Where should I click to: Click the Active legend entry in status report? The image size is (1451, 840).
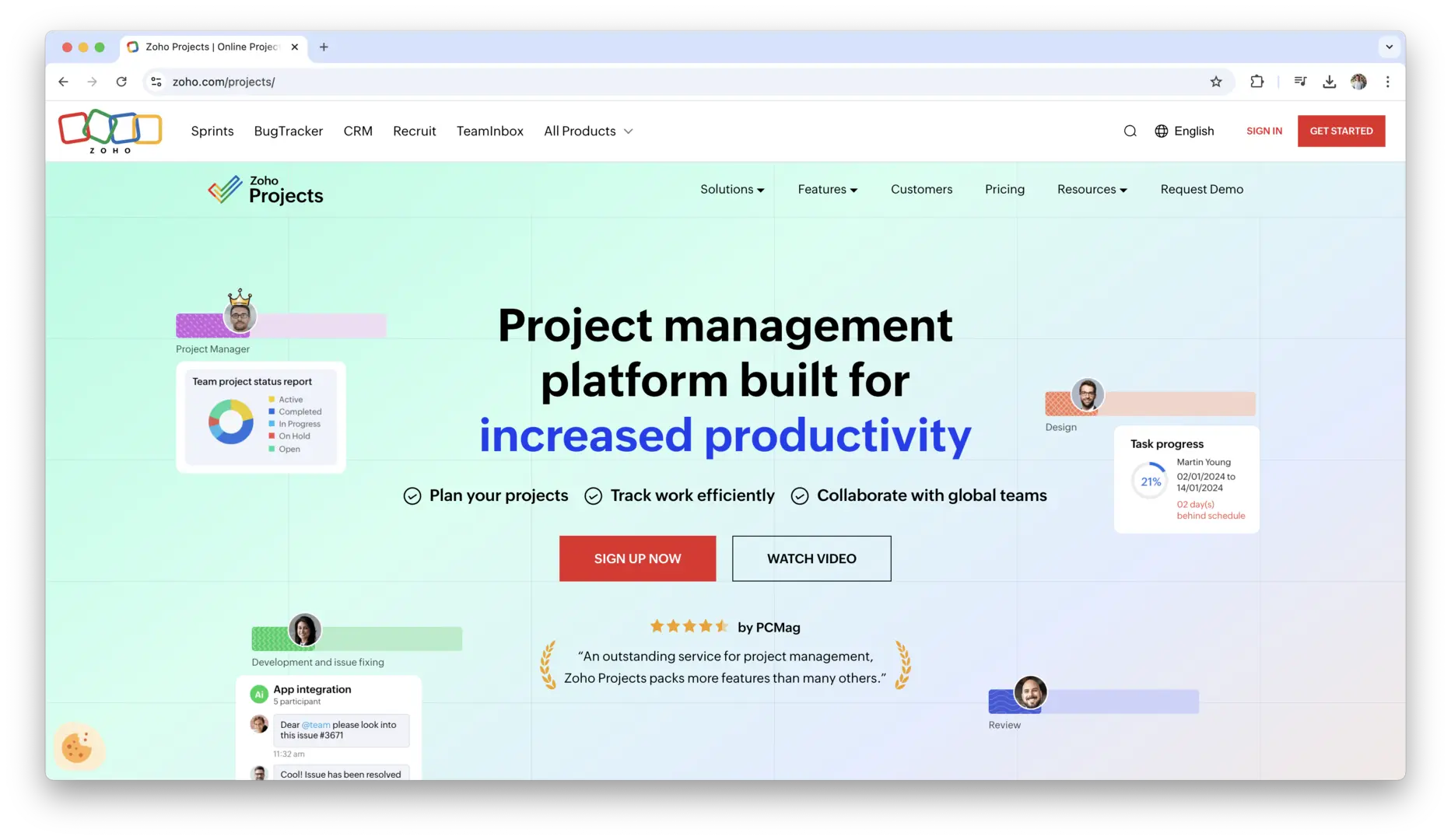tap(286, 400)
